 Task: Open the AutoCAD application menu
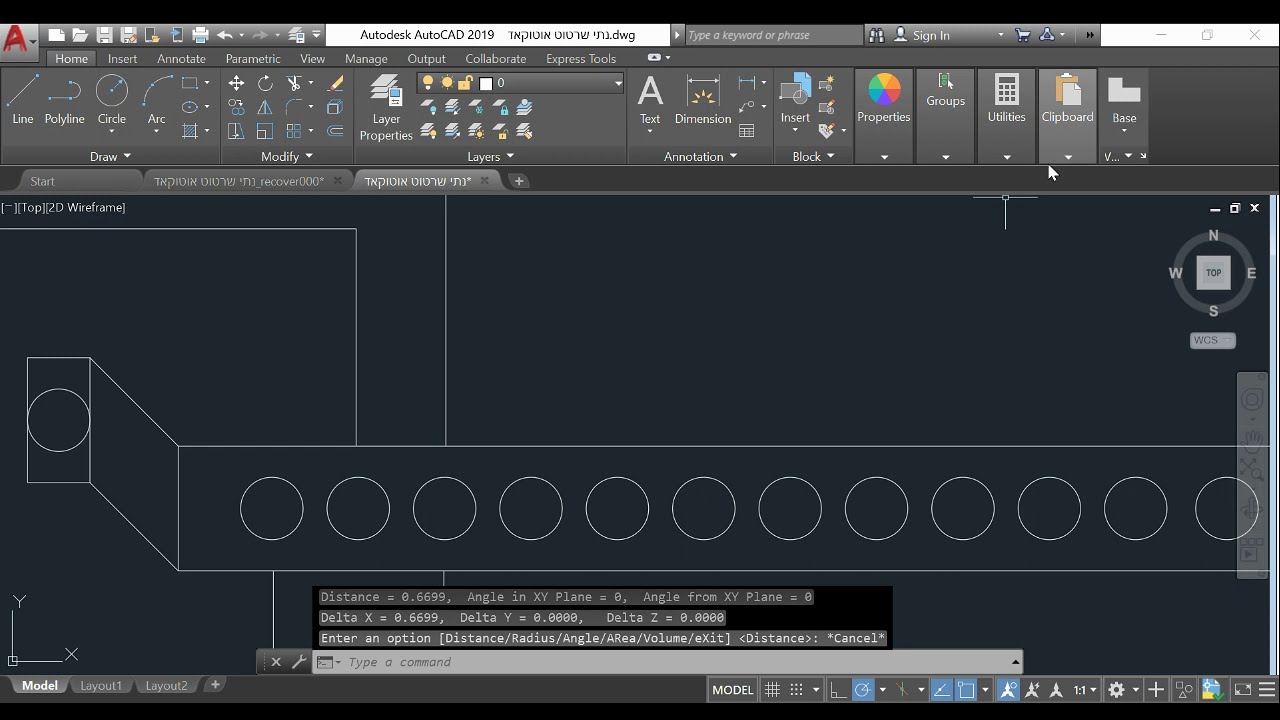coord(17,39)
